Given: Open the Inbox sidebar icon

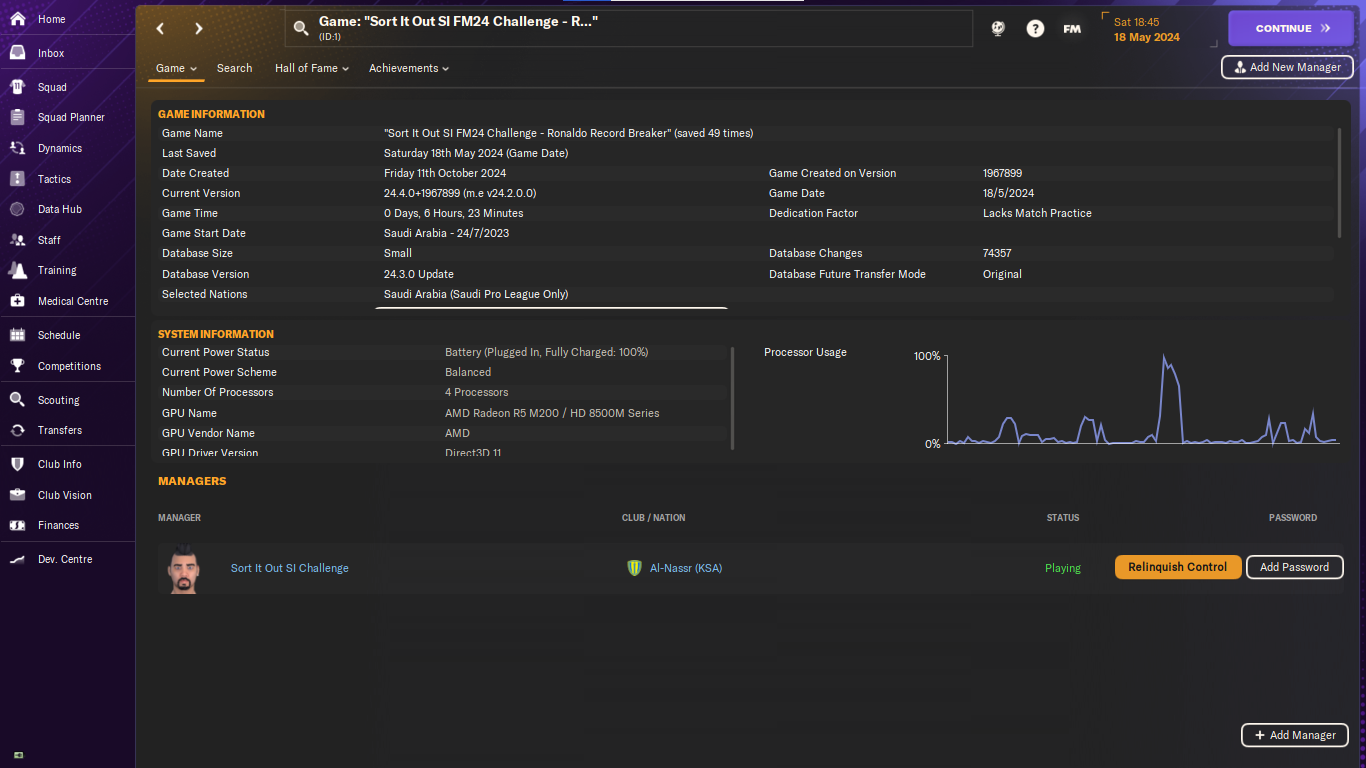Looking at the screenshot, I should (18, 53).
